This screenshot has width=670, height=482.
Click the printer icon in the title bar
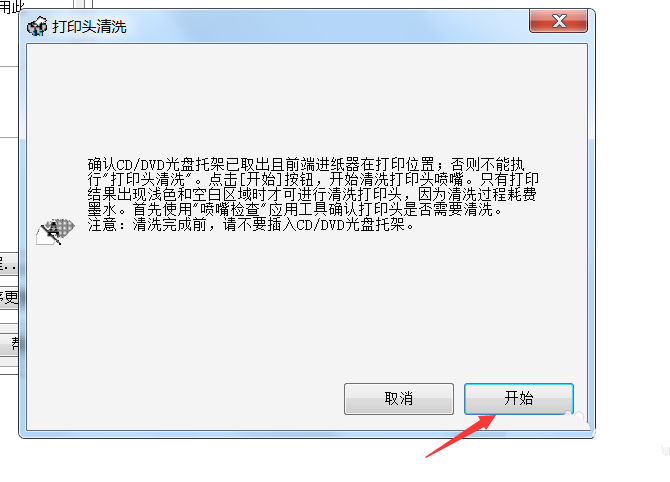[x=37, y=26]
